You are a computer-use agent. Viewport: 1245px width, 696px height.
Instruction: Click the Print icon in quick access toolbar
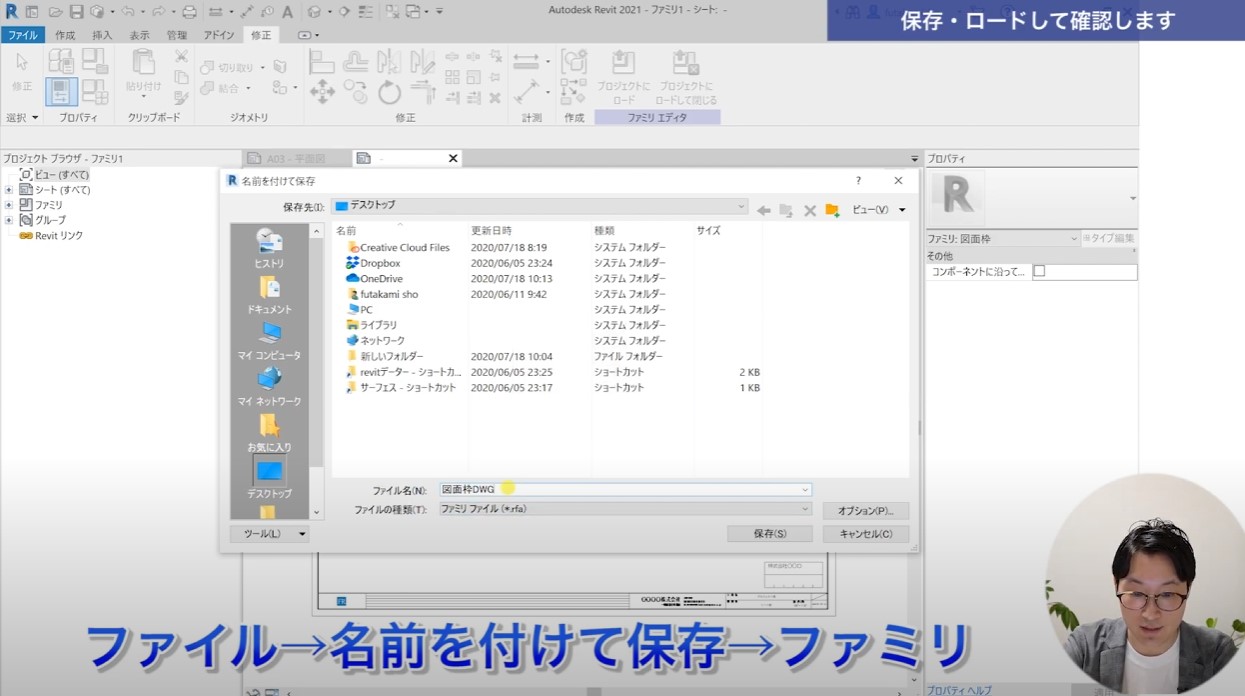click(189, 12)
